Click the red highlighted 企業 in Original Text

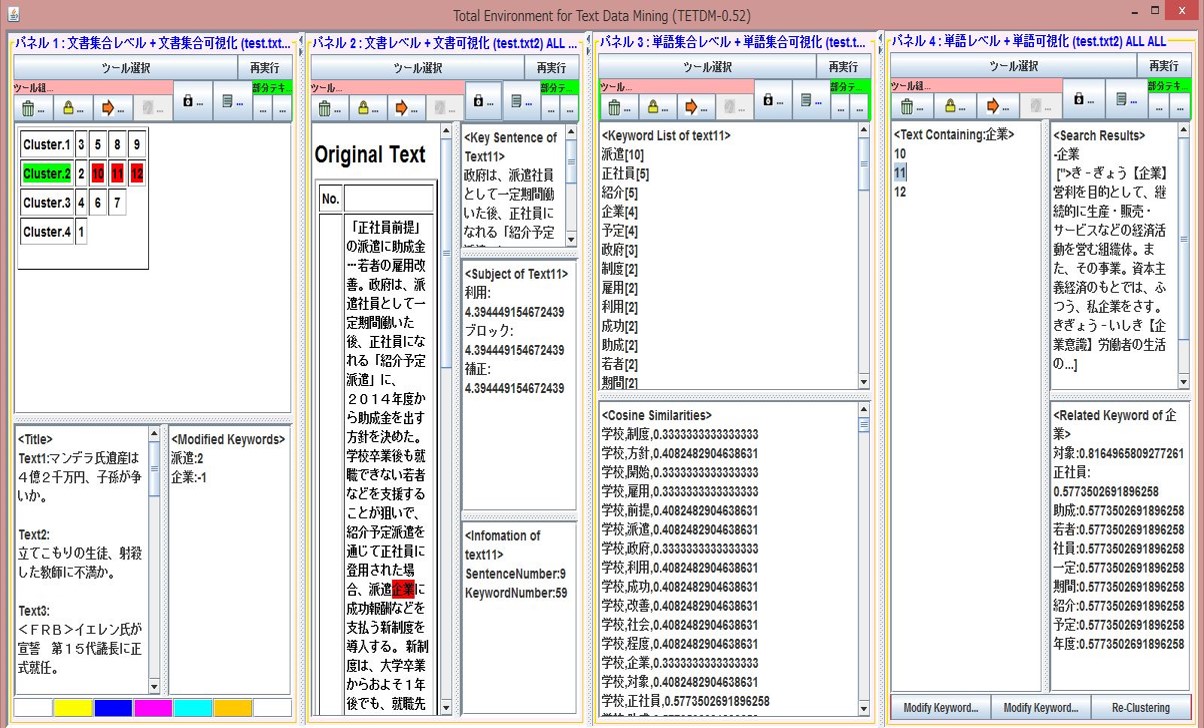pyautogui.click(x=403, y=588)
